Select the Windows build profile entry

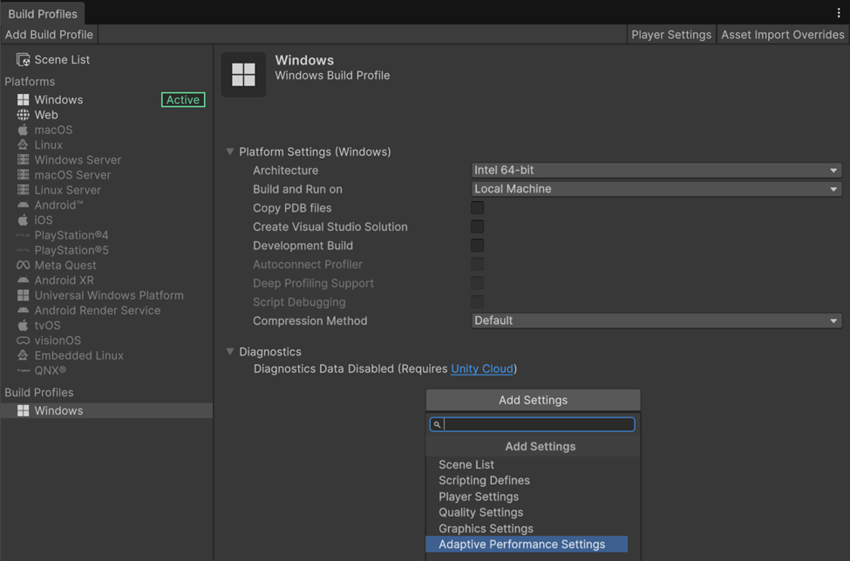click(58, 411)
